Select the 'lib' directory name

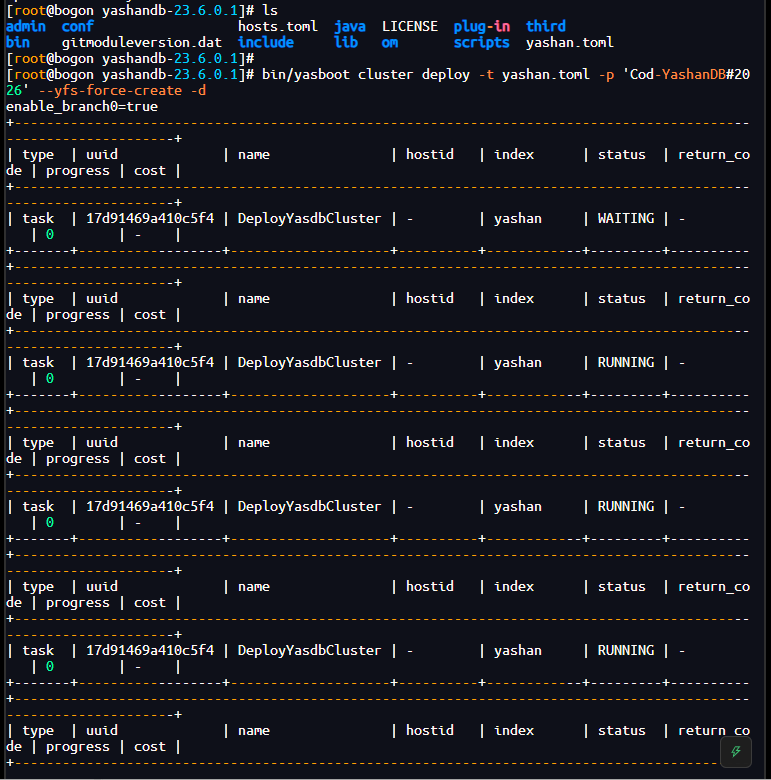[x=346, y=42]
